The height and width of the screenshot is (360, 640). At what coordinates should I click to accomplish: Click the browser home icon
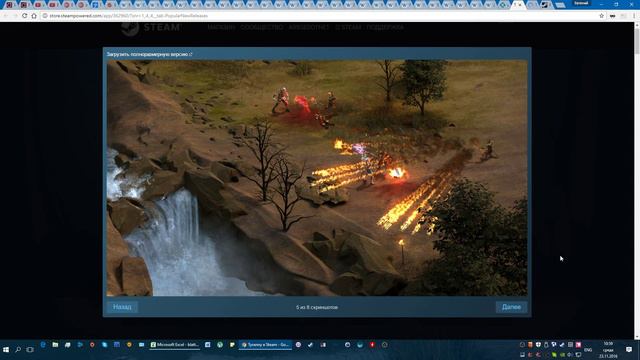[34, 16]
